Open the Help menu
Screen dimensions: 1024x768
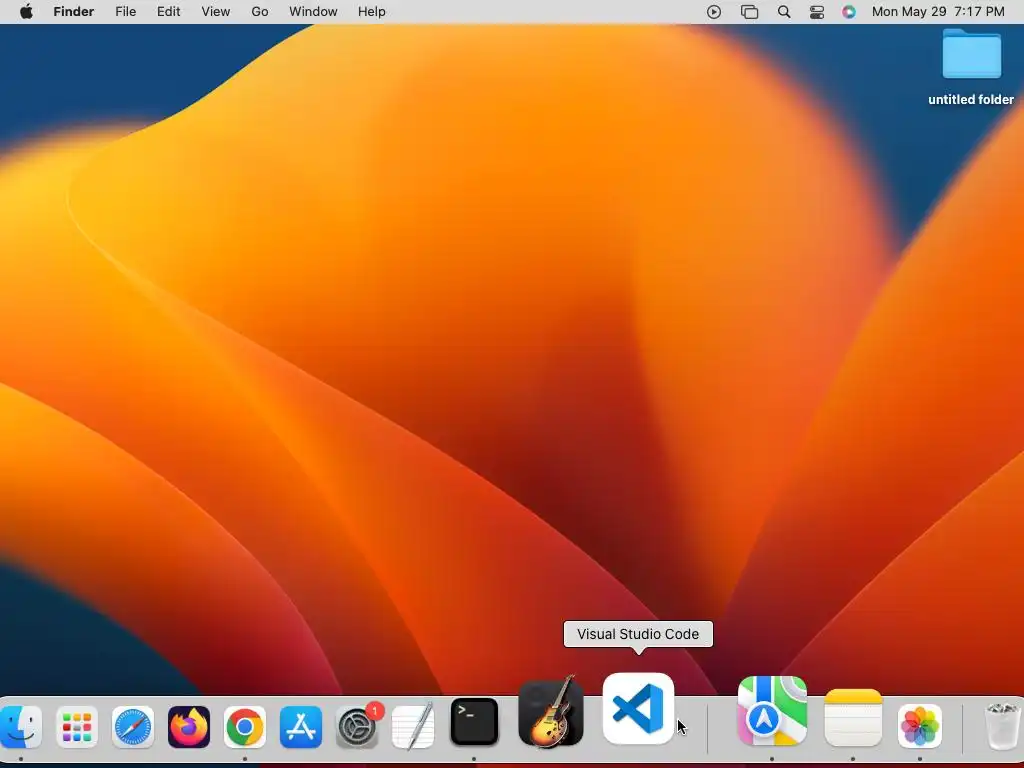[372, 12]
